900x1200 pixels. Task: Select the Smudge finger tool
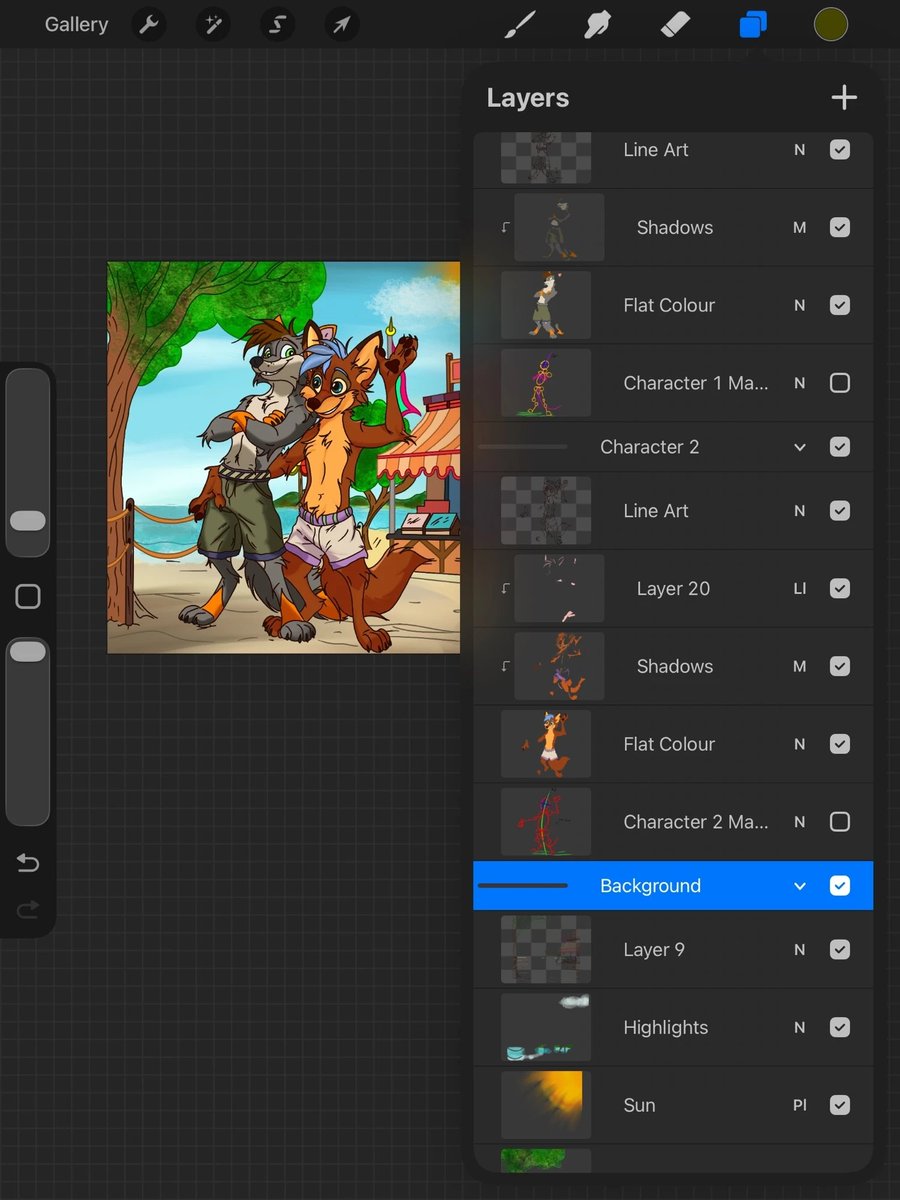coord(598,25)
